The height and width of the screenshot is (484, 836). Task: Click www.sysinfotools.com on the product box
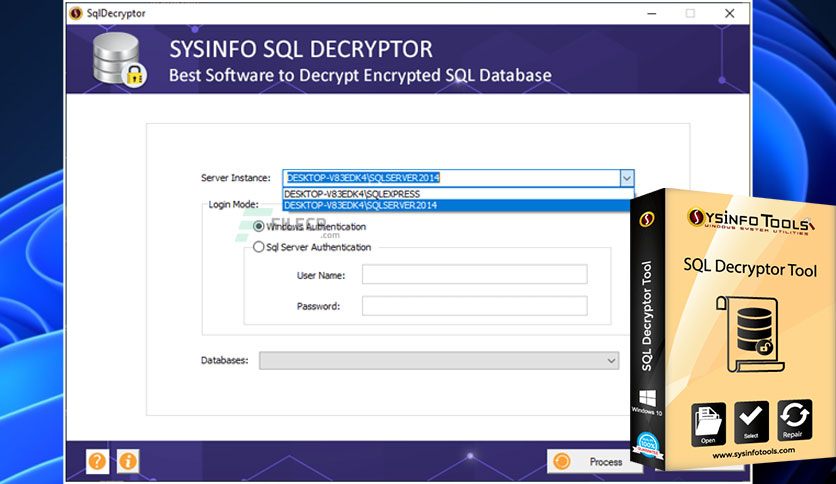pos(753,453)
